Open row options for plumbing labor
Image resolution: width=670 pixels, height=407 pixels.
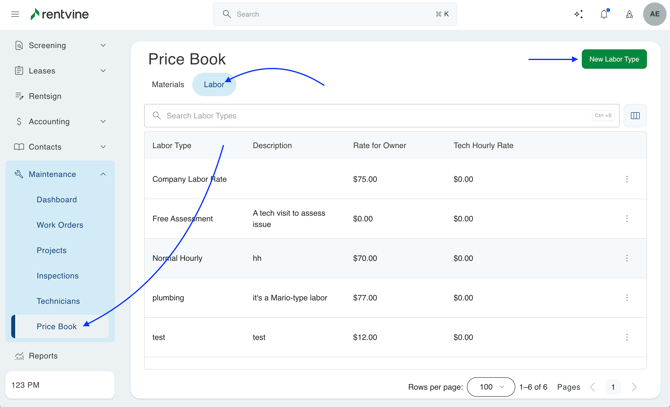[x=627, y=298]
